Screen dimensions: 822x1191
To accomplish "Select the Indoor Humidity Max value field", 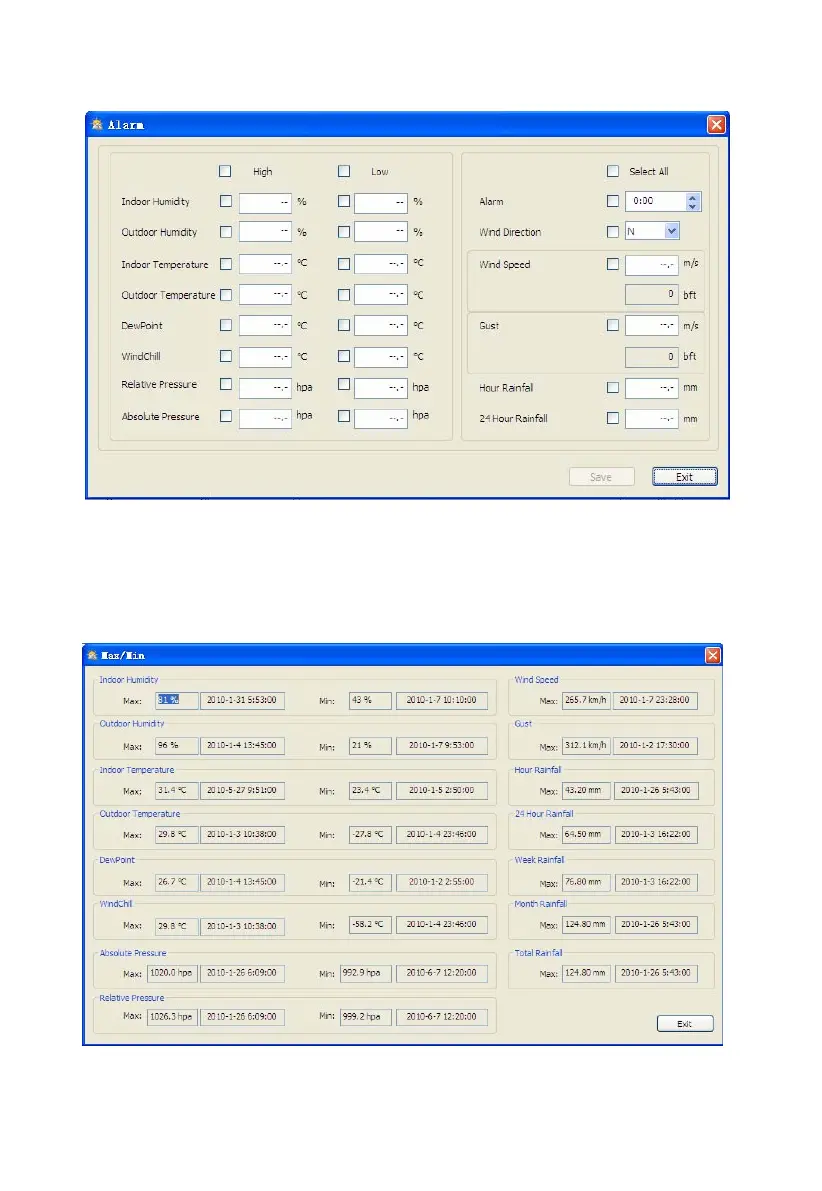I will click(177, 700).
